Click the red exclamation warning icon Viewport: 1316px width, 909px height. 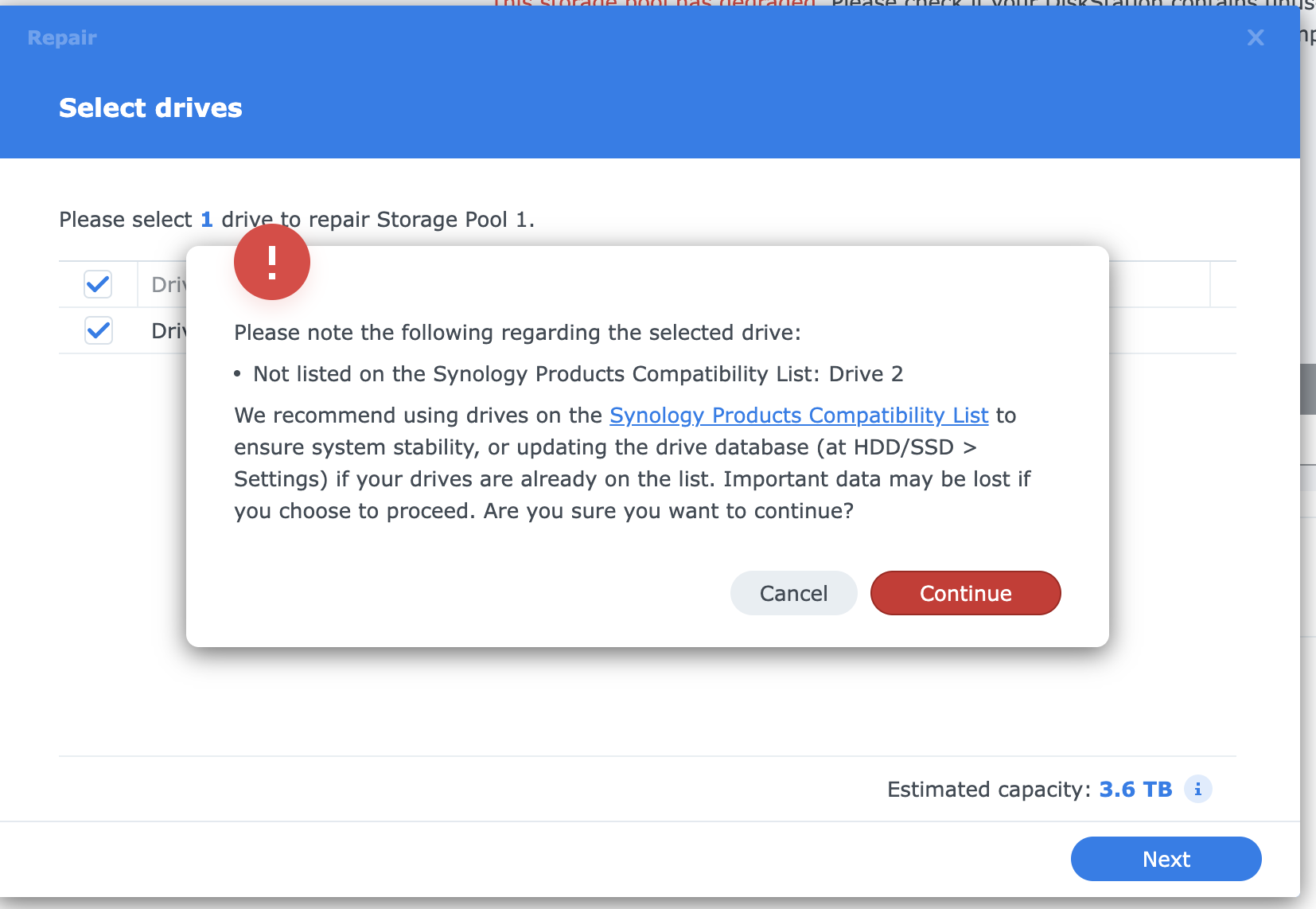(x=271, y=262)
